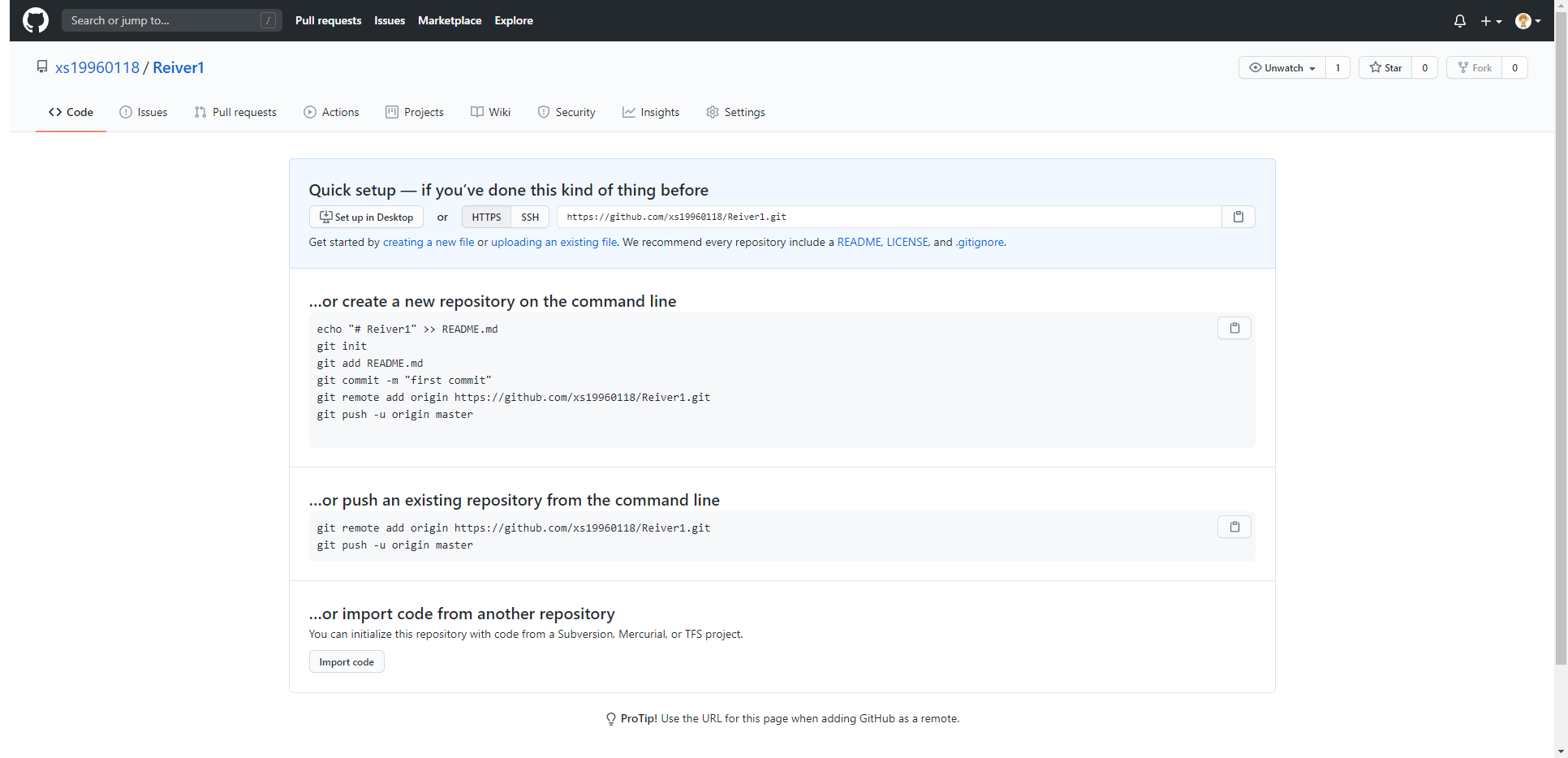Click the repository icon beside xs19960118

tap(42, 67)
